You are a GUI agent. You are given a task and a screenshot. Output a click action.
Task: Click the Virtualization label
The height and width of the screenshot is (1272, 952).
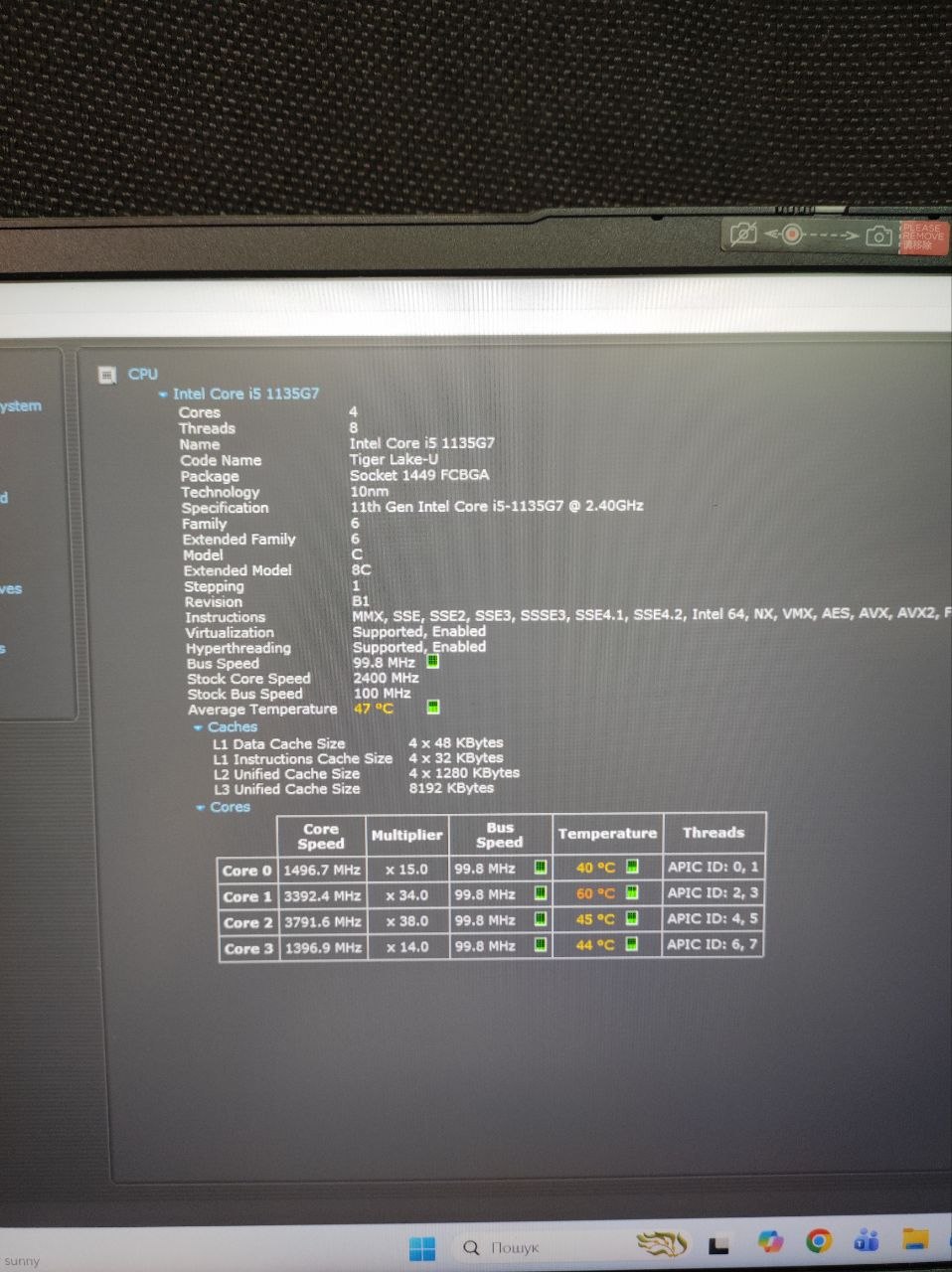230,632
